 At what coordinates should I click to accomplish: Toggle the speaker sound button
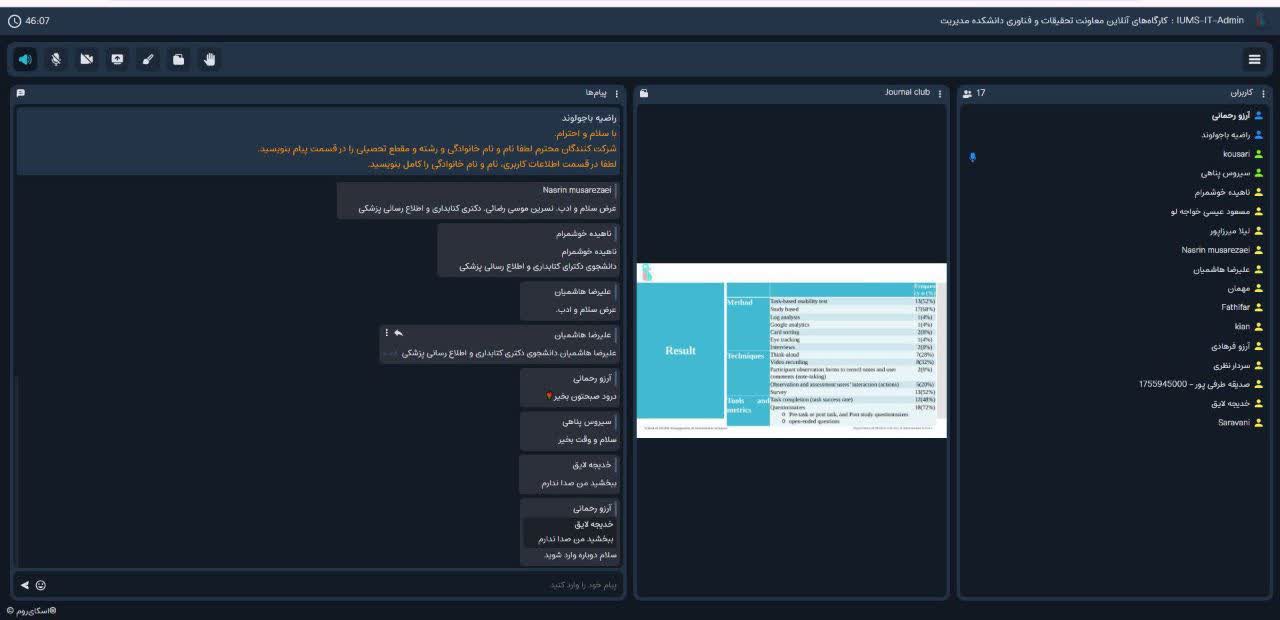click(25, 60)
